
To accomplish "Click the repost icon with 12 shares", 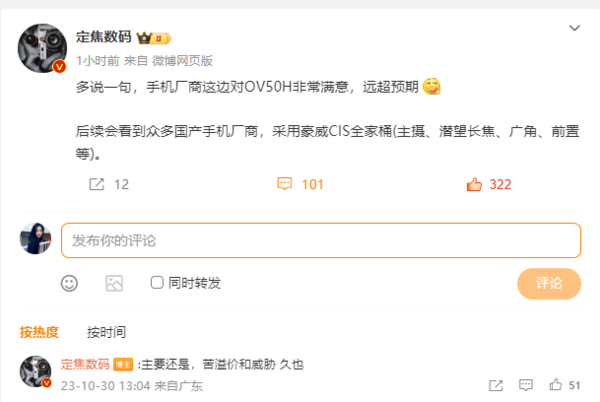I will click(96, 184).
